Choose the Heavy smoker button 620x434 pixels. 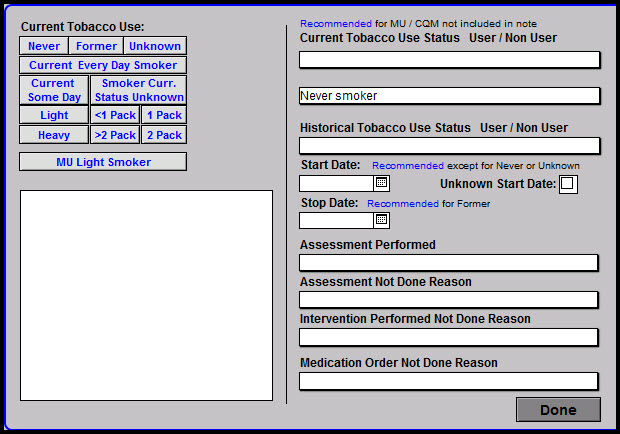[54, 135]
